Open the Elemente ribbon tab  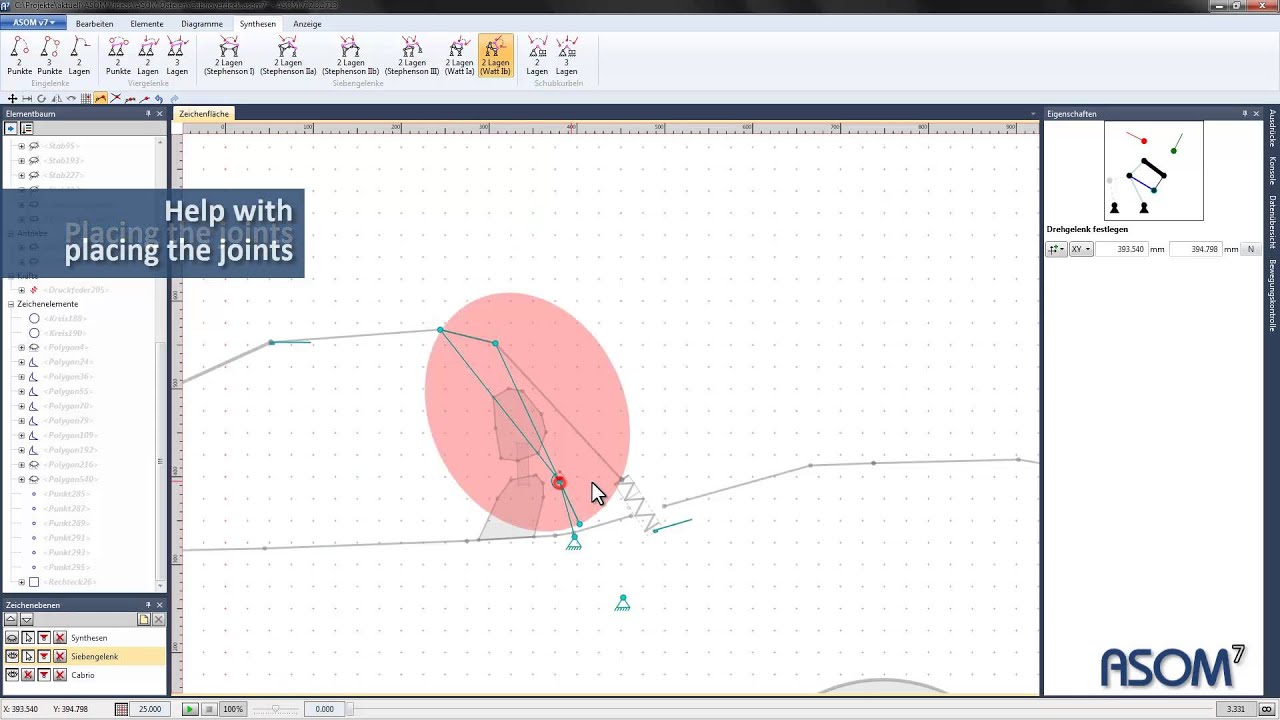(x=147, y=23)
